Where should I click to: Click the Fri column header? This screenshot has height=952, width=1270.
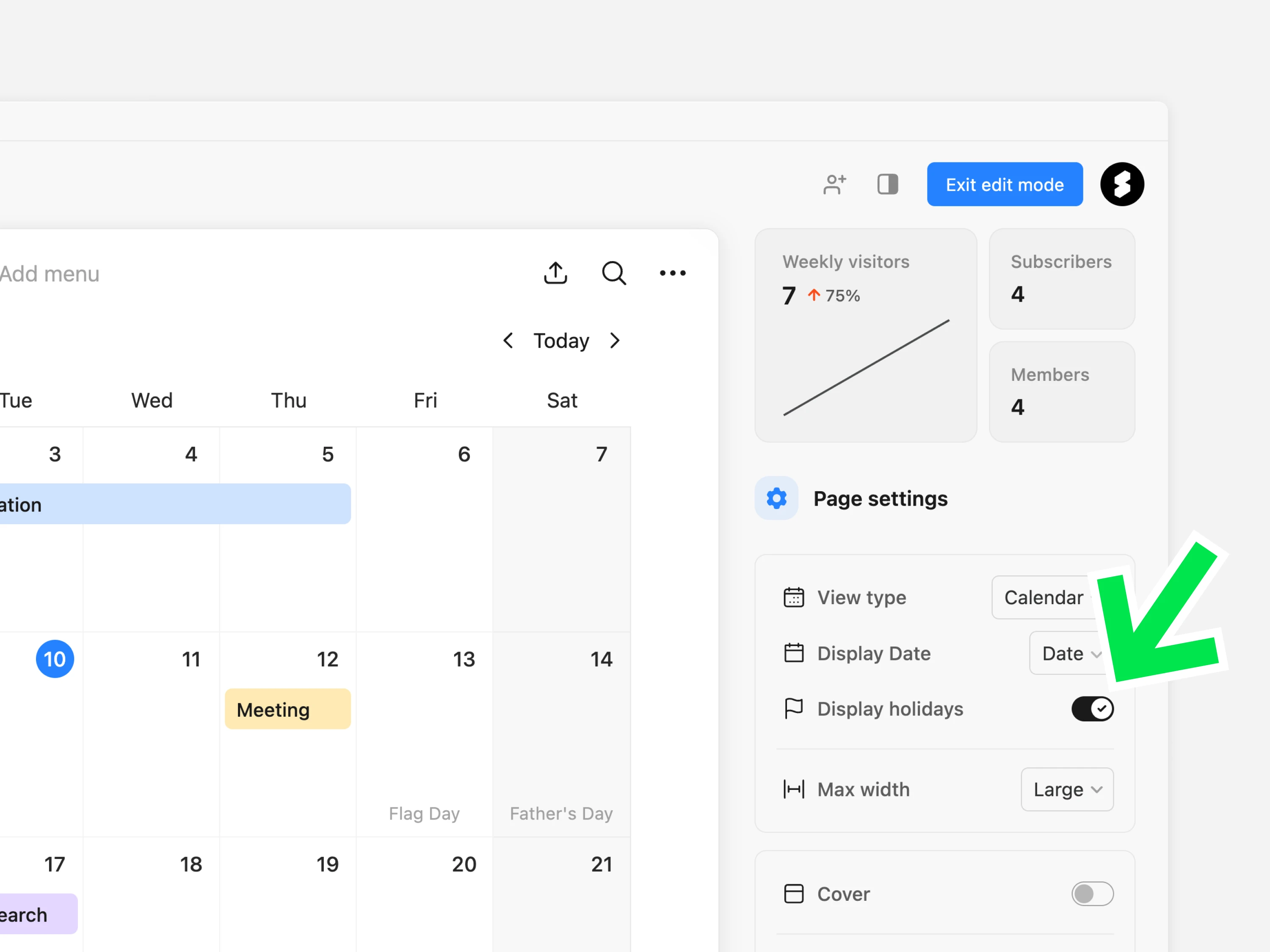click(425, 400)
